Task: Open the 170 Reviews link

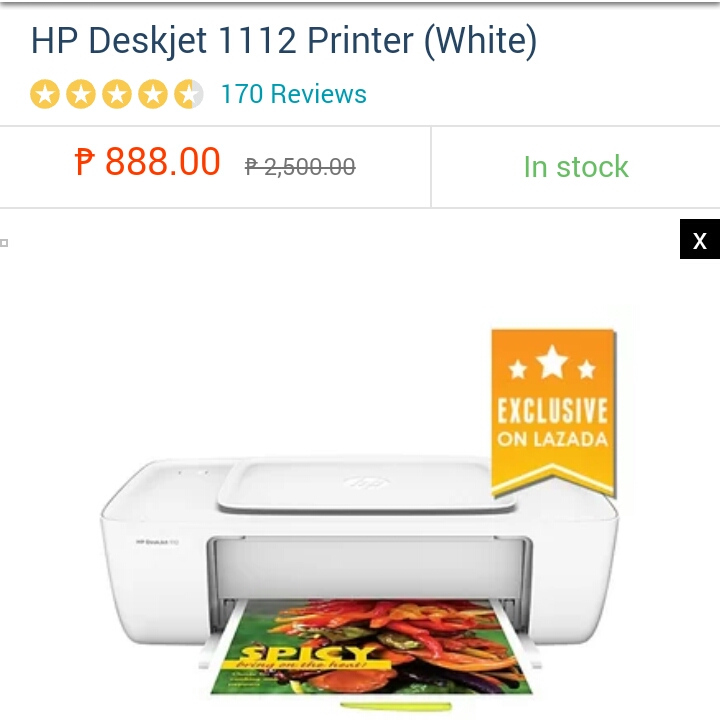Action: coord(293,94)
